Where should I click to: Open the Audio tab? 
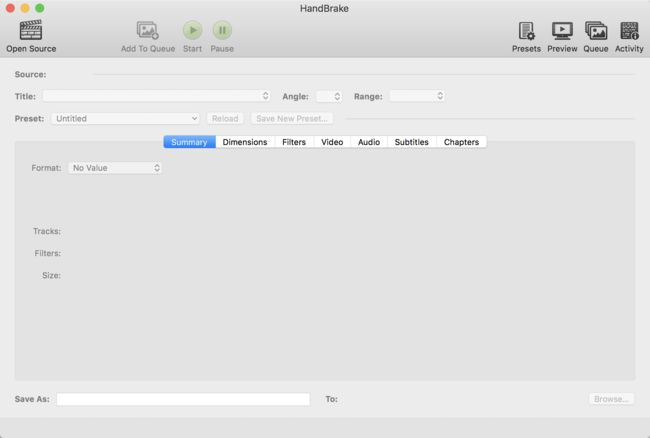[369, 142]
